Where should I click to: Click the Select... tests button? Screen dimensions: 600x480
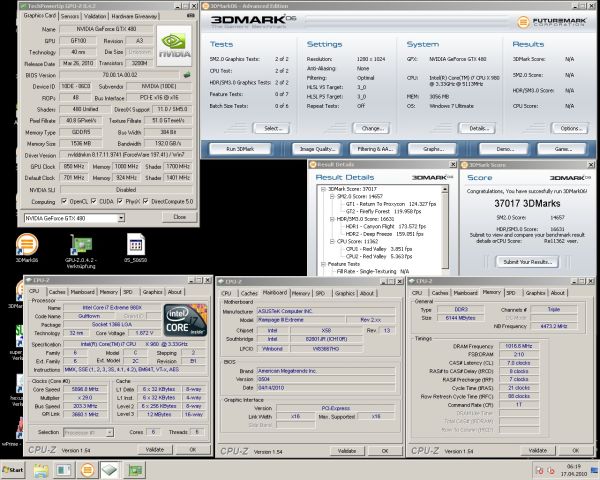pos(271,128)
